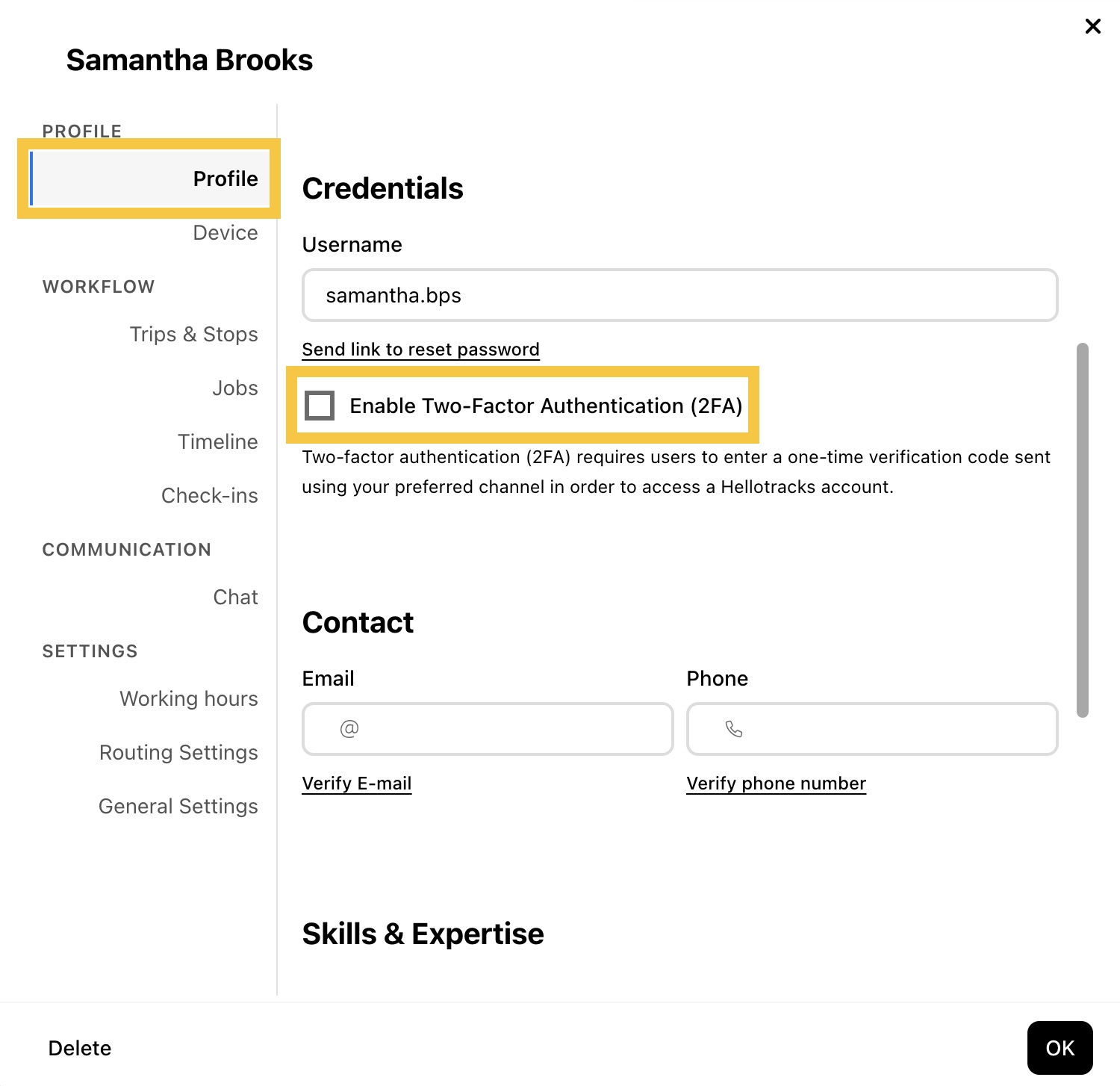Navigate to Check-ins
Viewport: 1120px width, 1086px height.
coord(209,495)
